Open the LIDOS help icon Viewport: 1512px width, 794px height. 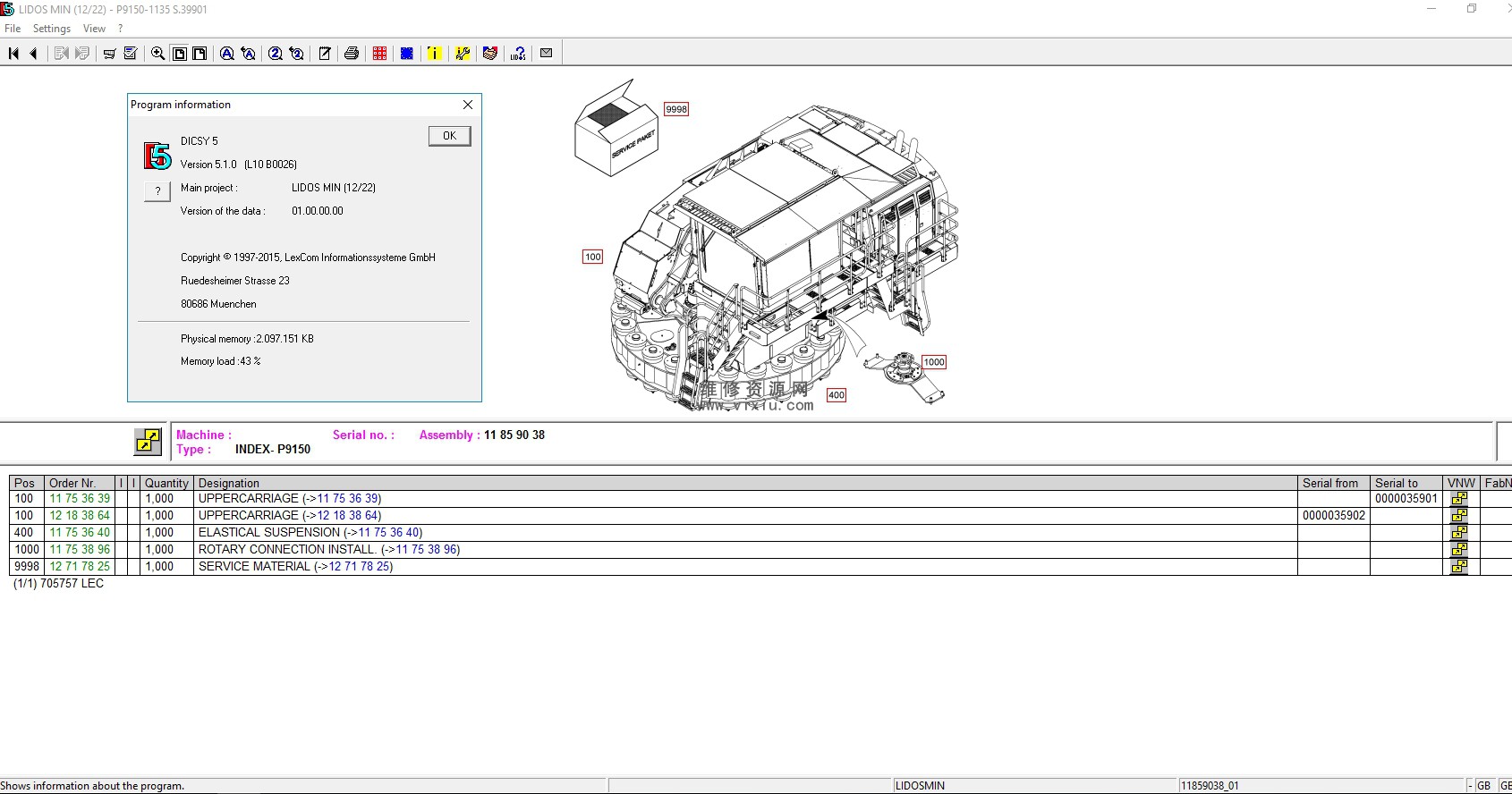pos(518,54)
